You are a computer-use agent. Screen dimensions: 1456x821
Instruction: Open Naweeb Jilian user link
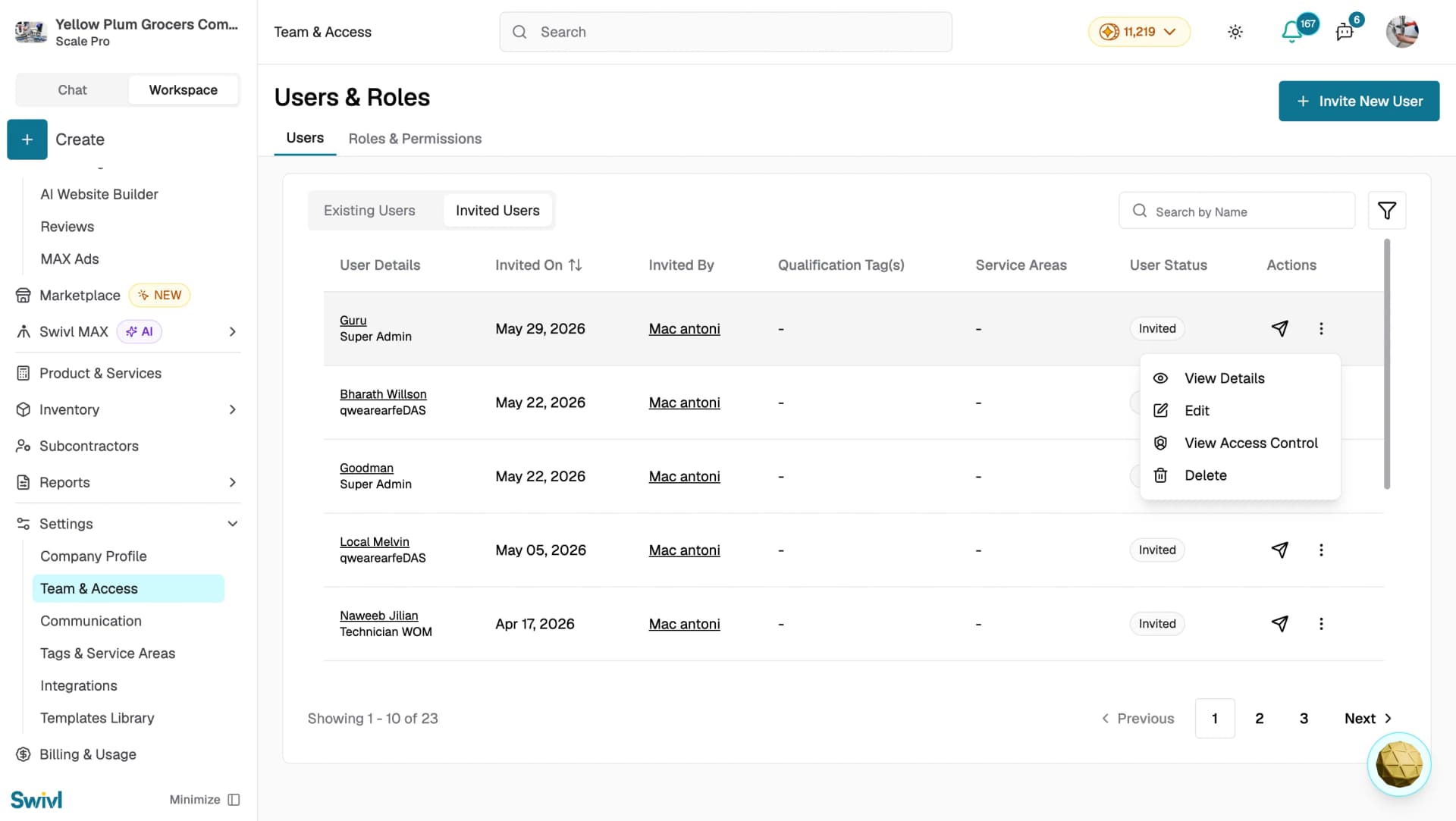pyautogui.click(x=378, y=616)
